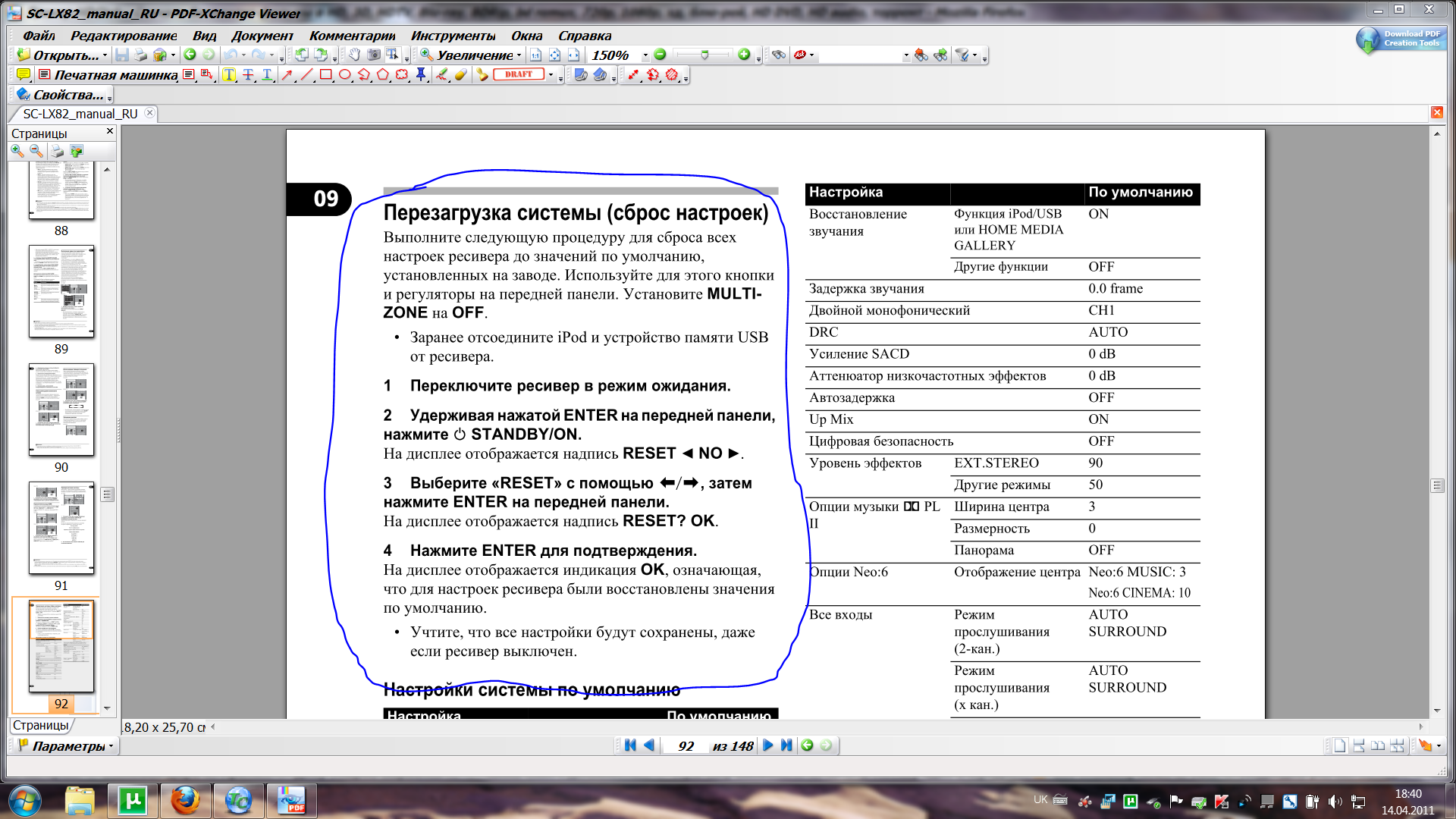Image resolution: width=1456 pixels, height=819 pixels.
Task: Open the zoom percentage dropdown
Action: click(x=645, y=55)
